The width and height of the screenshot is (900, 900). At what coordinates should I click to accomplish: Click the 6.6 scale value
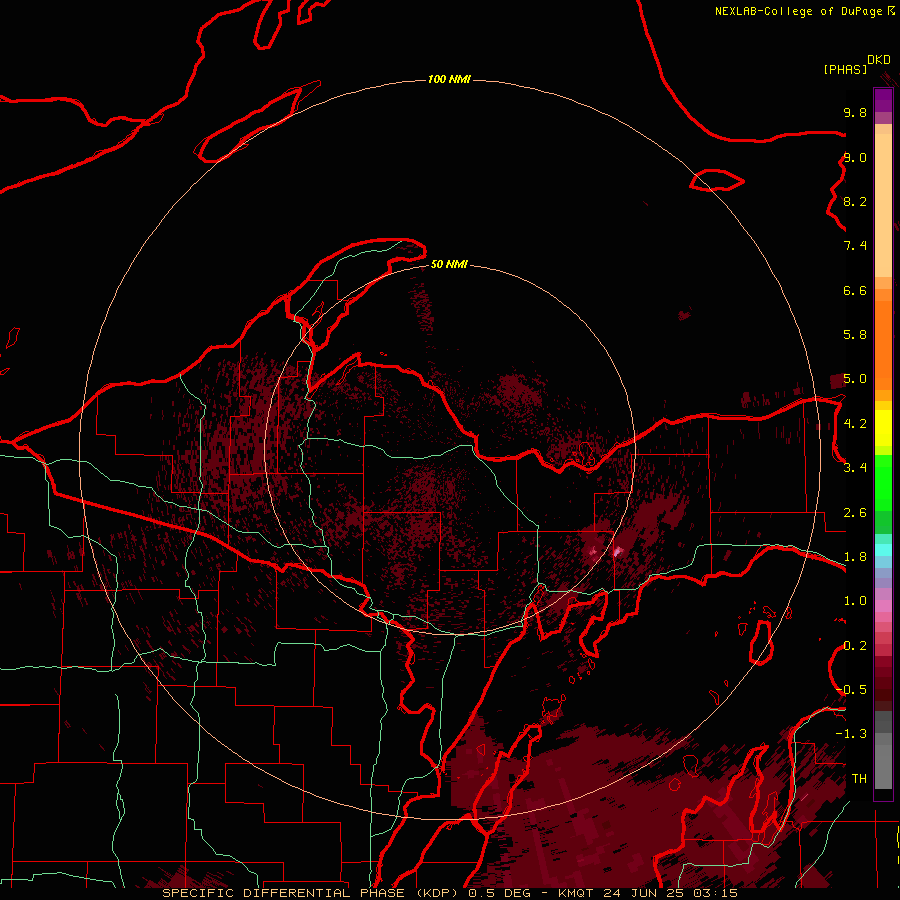855,290
